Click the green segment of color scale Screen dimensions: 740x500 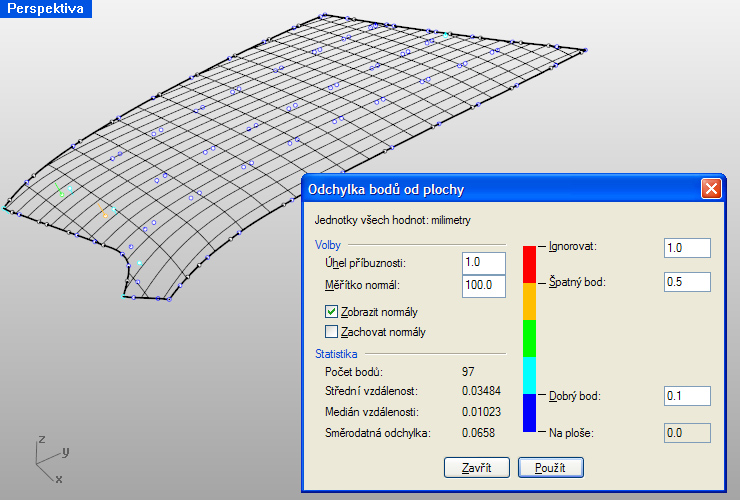click(530, 339)
